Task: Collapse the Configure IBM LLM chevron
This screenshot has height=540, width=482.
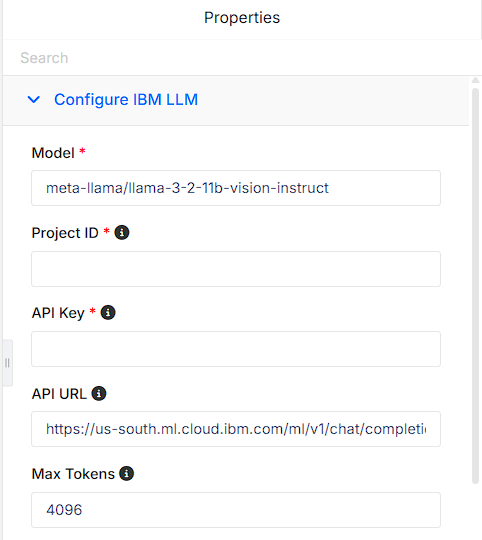Action: [x=34, y=100]
